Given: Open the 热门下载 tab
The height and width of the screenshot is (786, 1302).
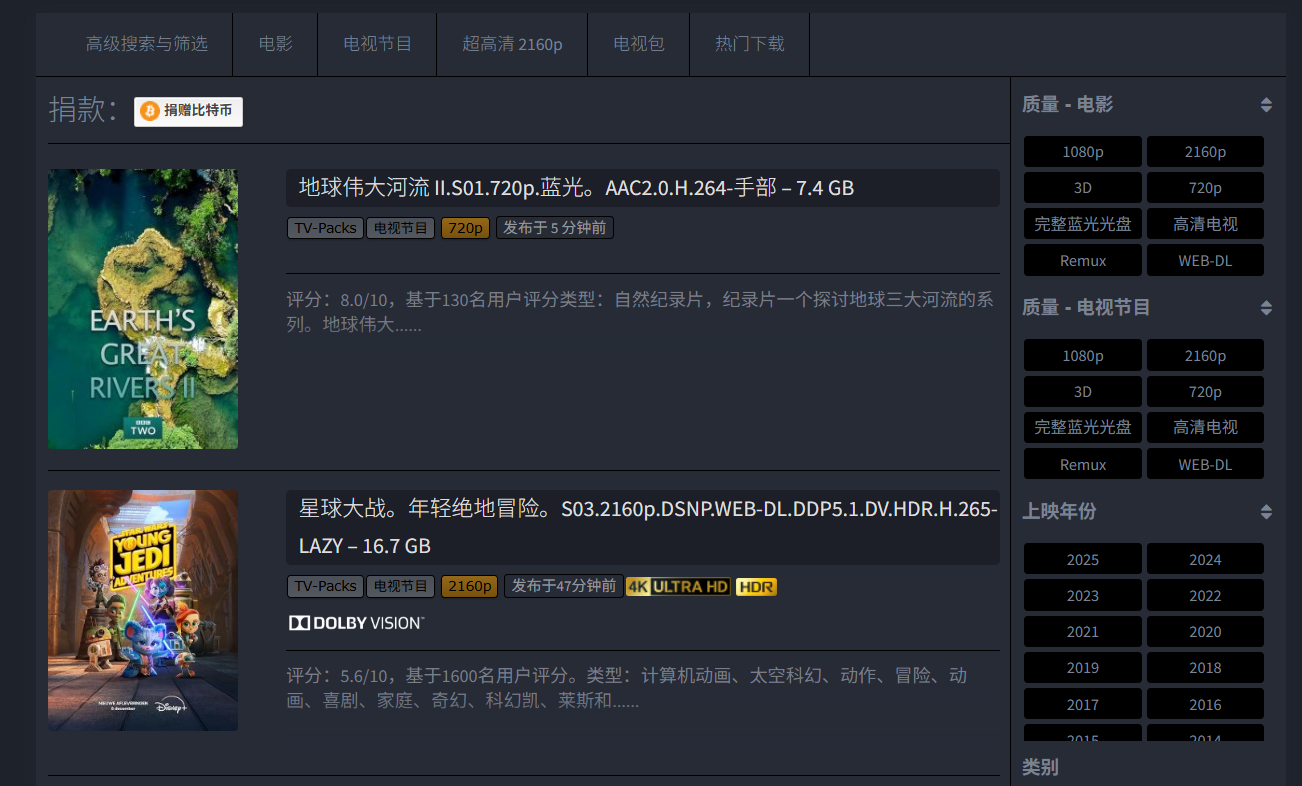Looking at the screenshot, I should coord(749,44).
